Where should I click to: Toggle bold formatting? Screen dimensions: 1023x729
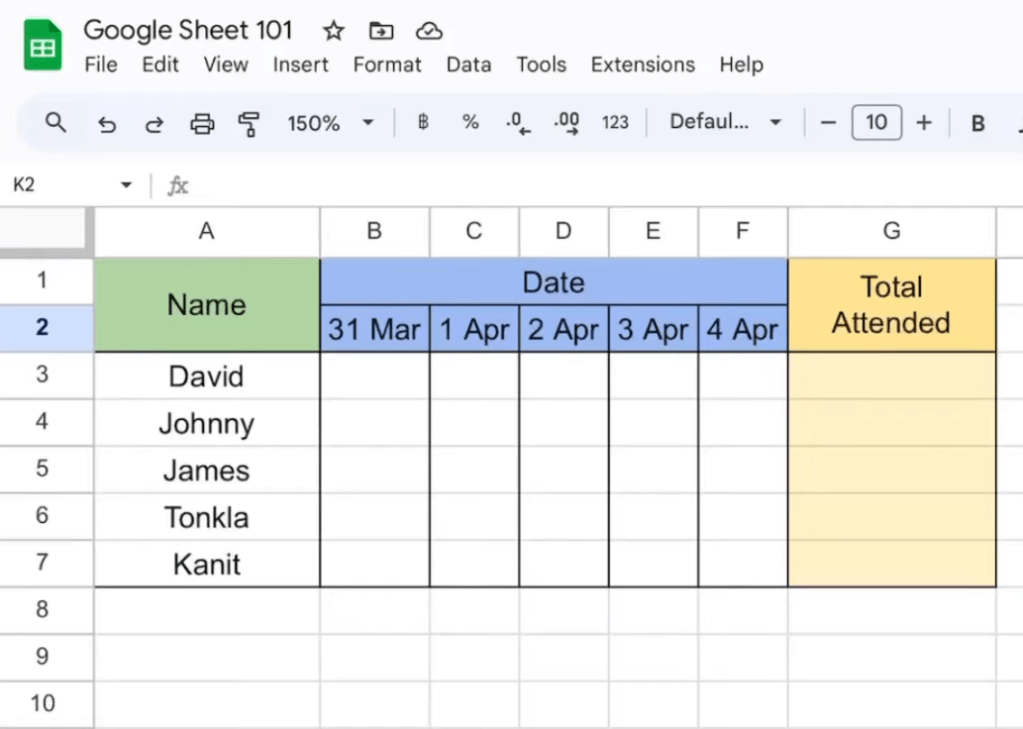coord(977,124)
